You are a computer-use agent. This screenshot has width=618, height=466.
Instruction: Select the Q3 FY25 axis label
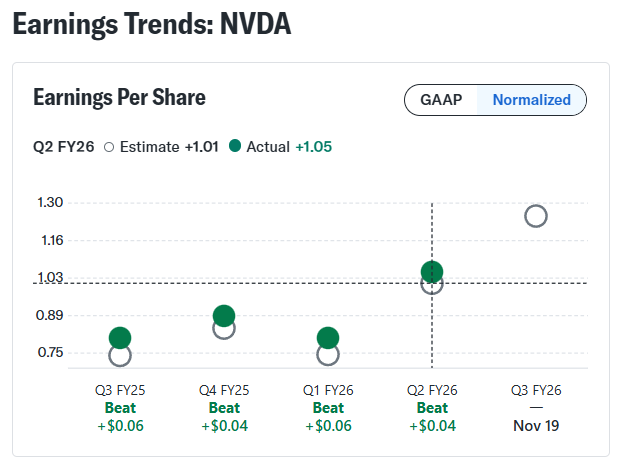point(120,390)
